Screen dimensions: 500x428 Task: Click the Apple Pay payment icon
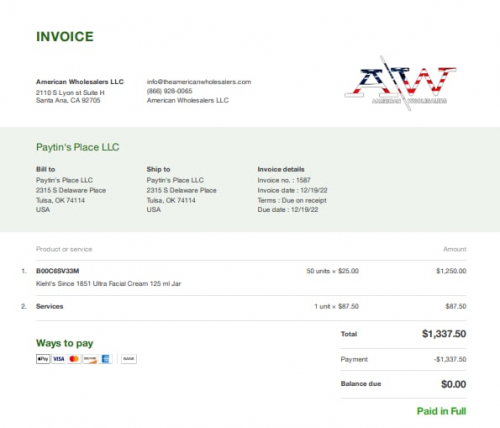[x=43, y=359]
